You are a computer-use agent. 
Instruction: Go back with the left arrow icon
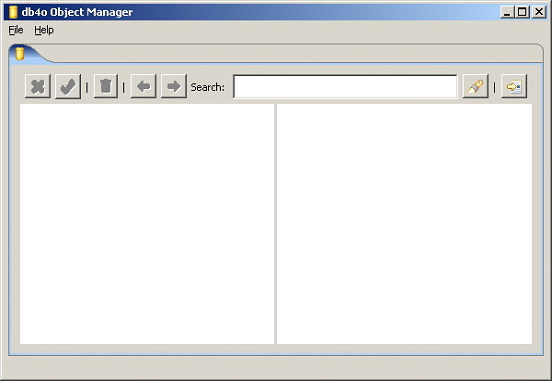pyautogui.click(x=143, y=86)
